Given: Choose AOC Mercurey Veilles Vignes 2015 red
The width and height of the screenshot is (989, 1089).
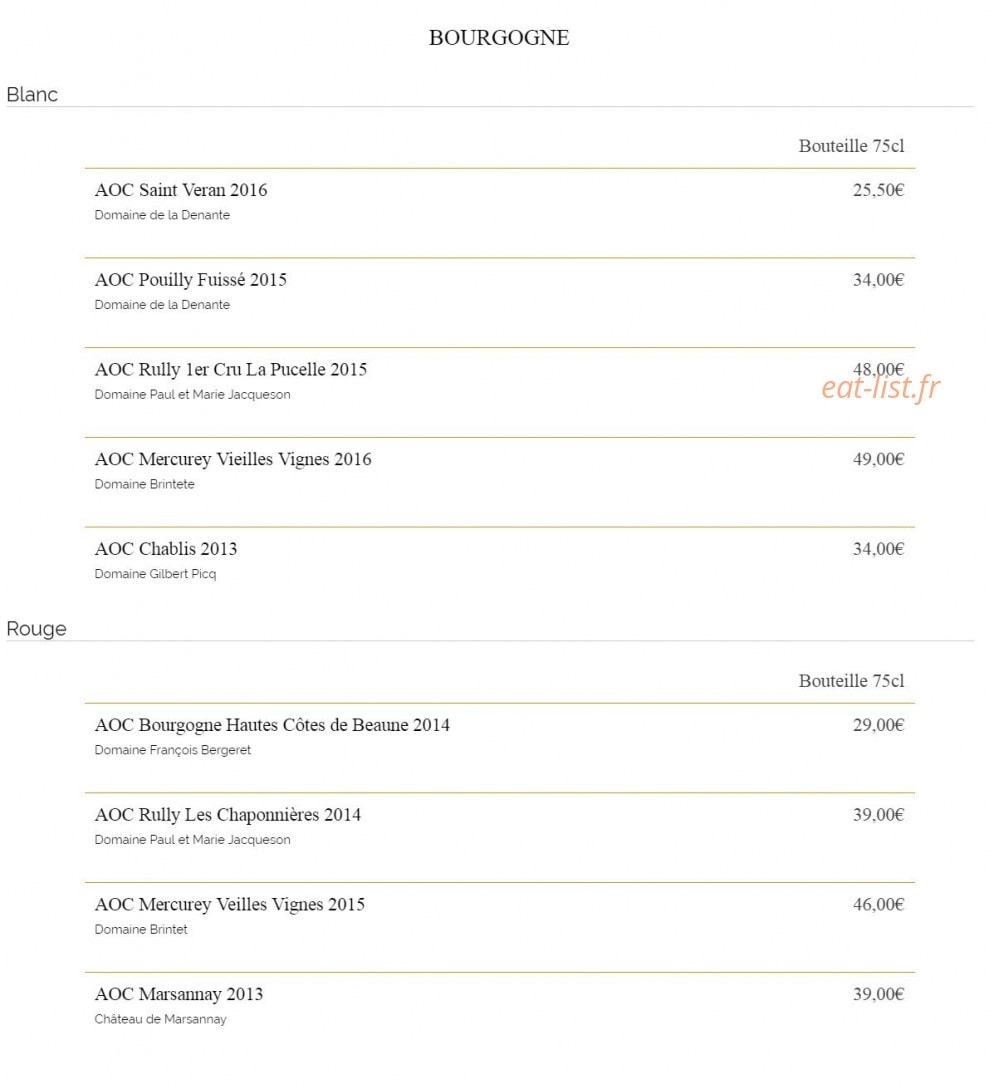Looking at the screenshot, I should click(x=229, y=904).
